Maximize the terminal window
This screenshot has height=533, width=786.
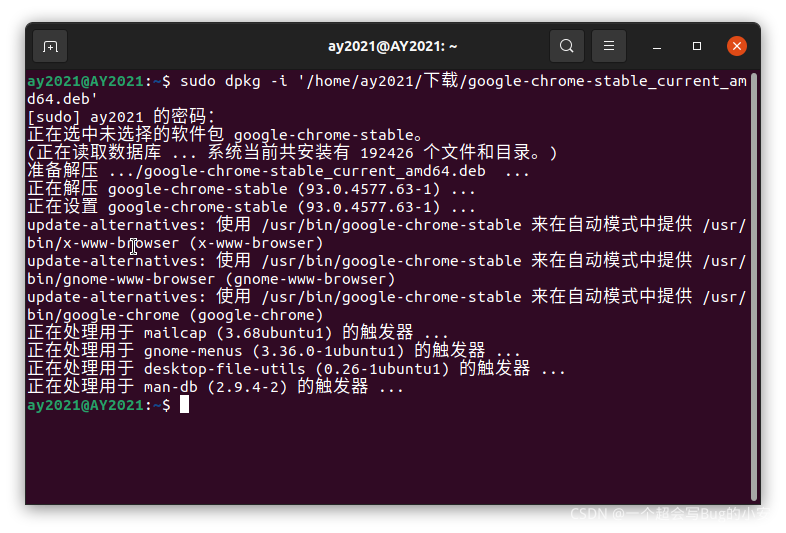point(697,46)
